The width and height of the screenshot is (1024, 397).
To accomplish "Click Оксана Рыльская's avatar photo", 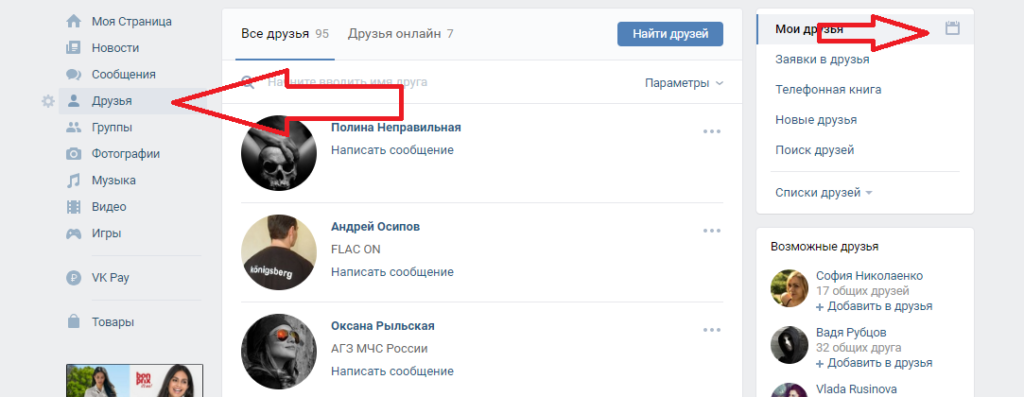I will click(x=279, y=351).
